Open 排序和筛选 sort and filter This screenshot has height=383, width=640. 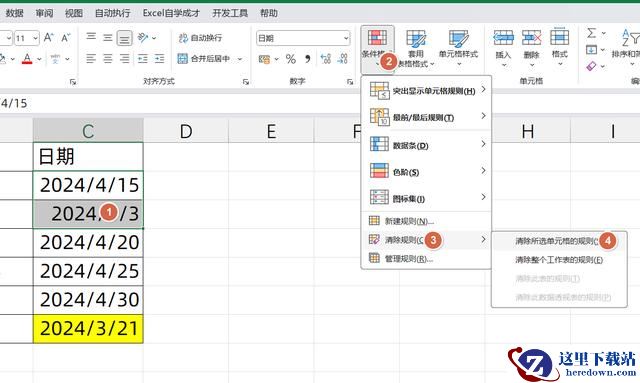click(627, 48)
